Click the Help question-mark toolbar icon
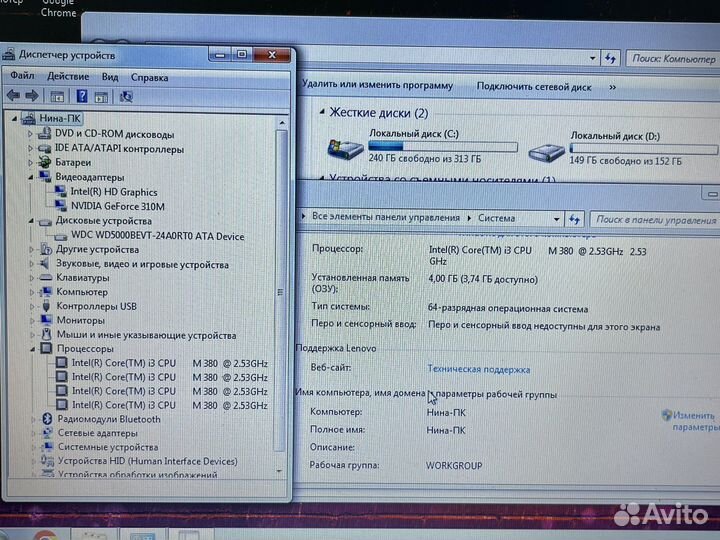The width and height of the screenshot is (720, 540). (82, 96)
